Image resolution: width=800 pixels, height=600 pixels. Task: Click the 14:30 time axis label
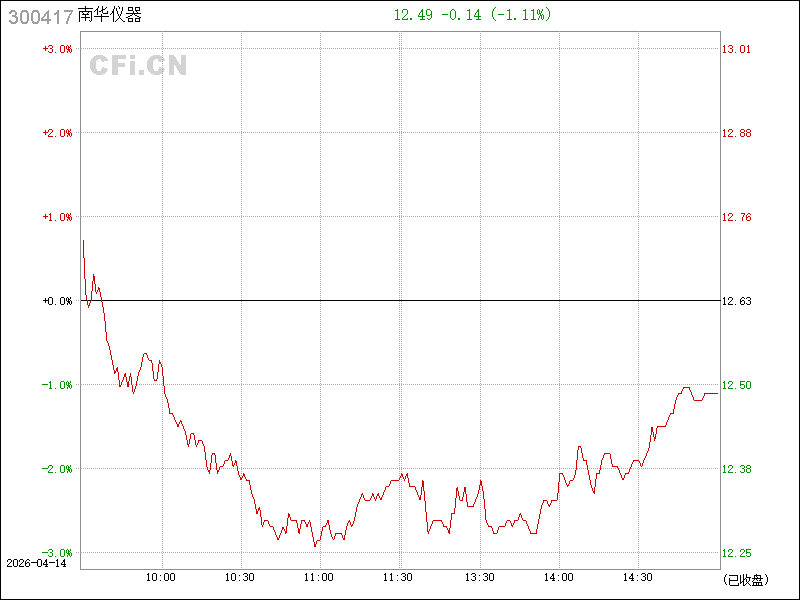pyautogui.click(x=638, y=577)
